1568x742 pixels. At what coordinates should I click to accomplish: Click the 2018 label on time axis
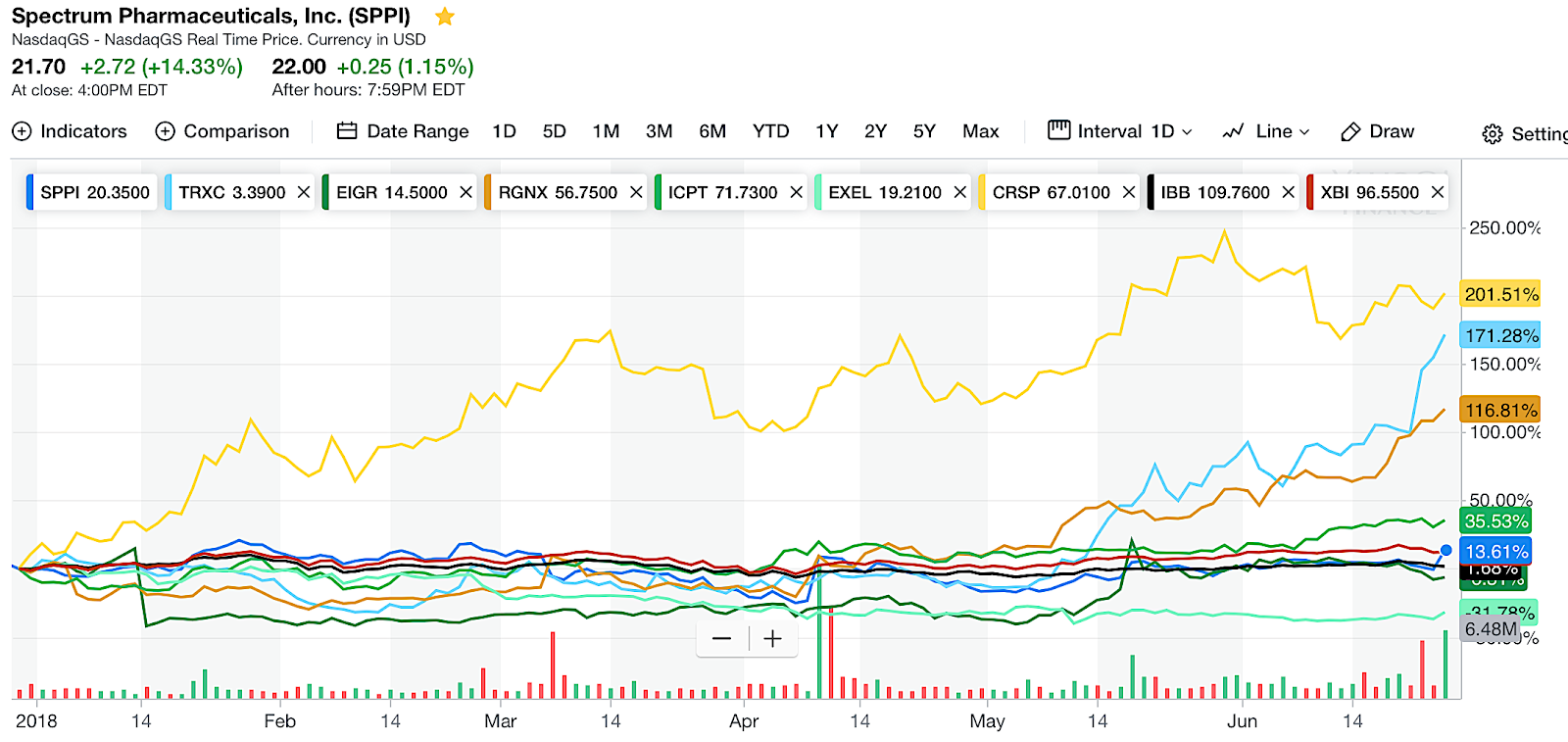click(x=36, y=721)
